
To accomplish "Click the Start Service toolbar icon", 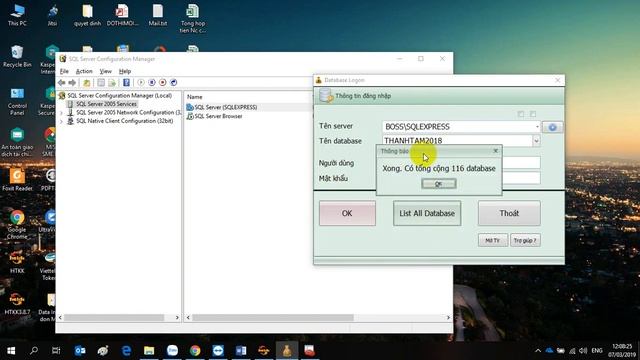I will (x=141, y=82).
